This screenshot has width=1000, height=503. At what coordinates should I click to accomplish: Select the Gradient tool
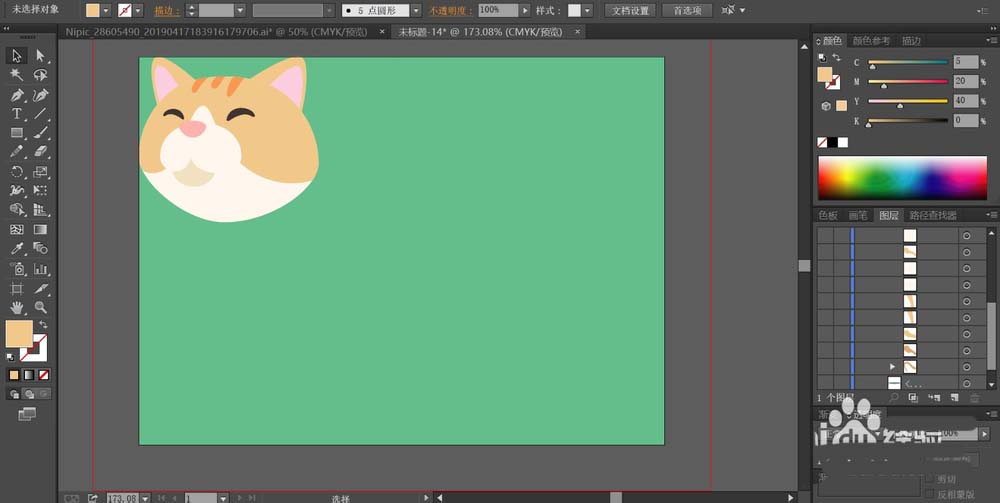[x=40, y=230]
